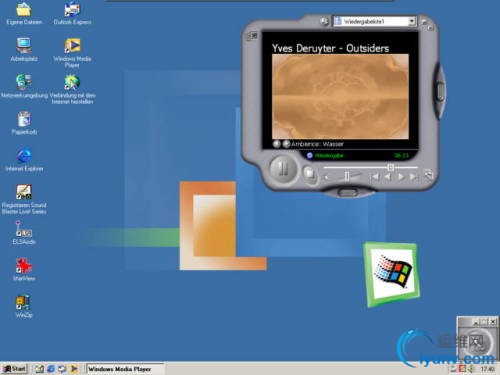Click Show Desktop in the quick launch bar
The width and height of the screenshot is (500, 375).
[x=39, y=369]
